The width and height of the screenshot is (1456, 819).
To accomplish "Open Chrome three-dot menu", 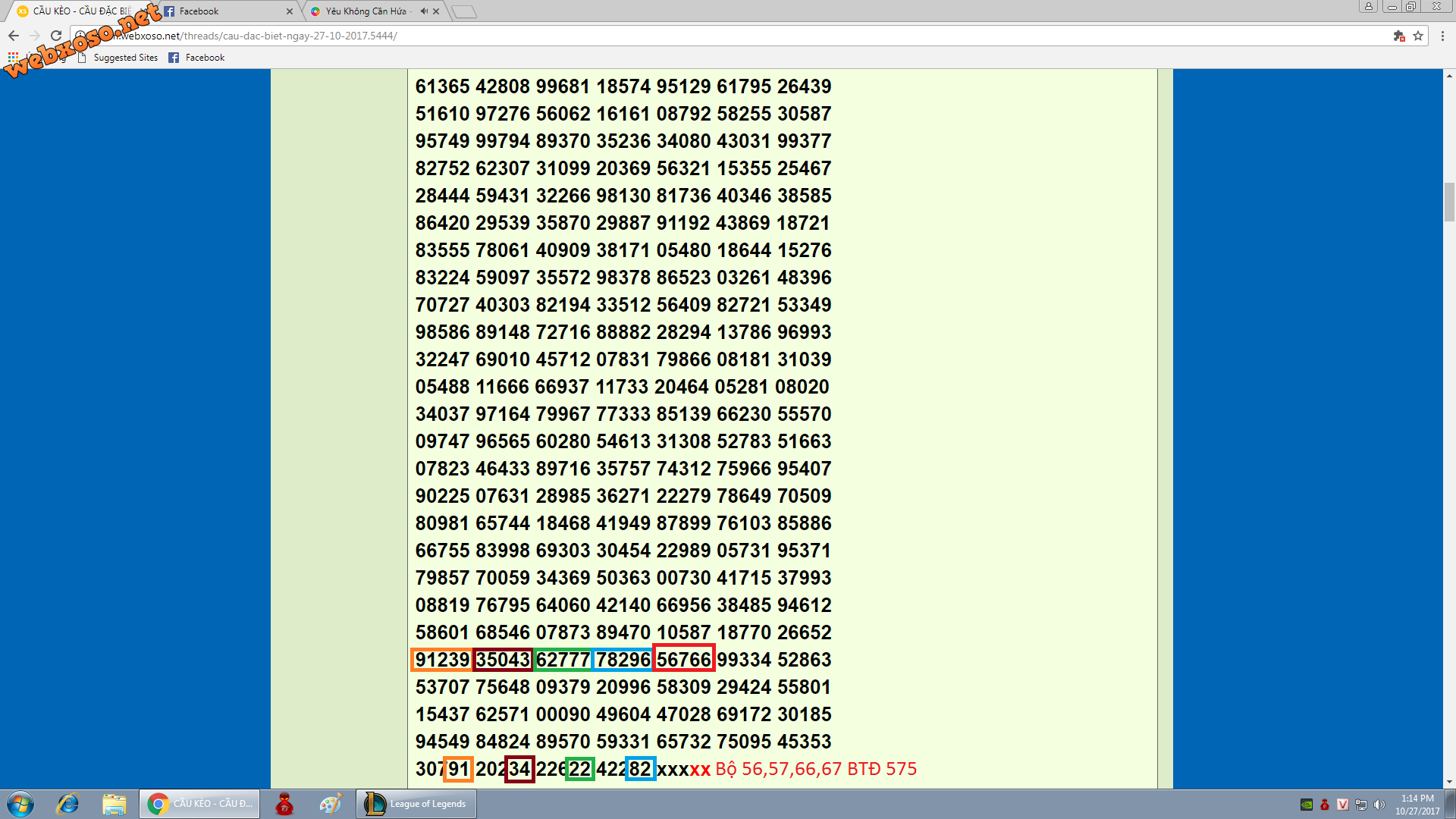I will (x=1443, y=36).
